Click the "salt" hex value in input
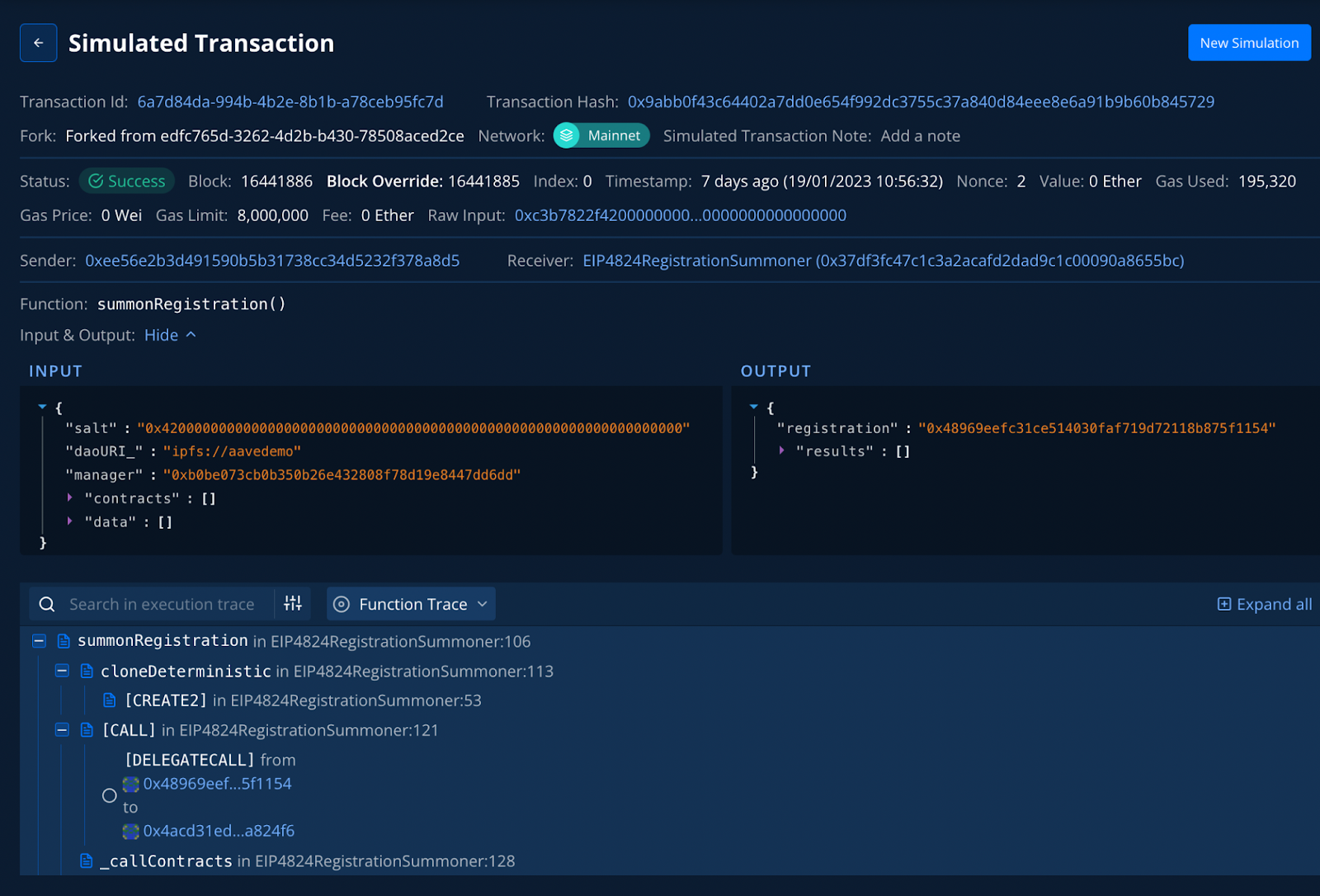The image size is (1320, 896). point(413,428)
